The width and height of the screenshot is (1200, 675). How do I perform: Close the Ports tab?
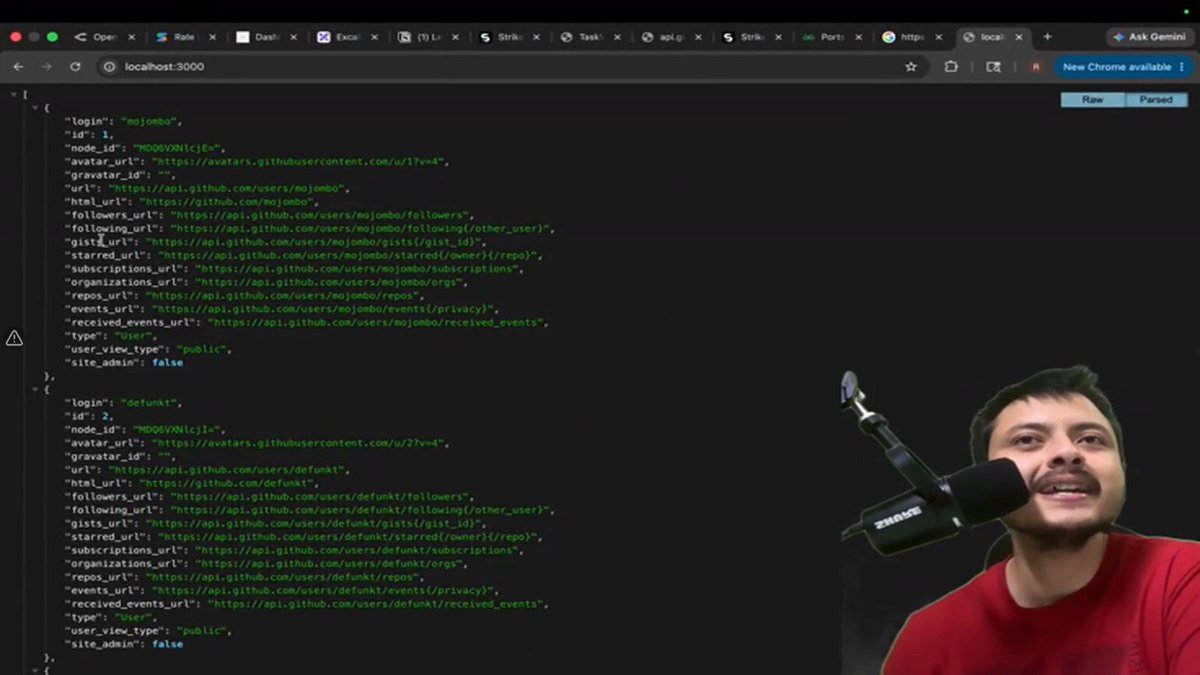[860, 37]
